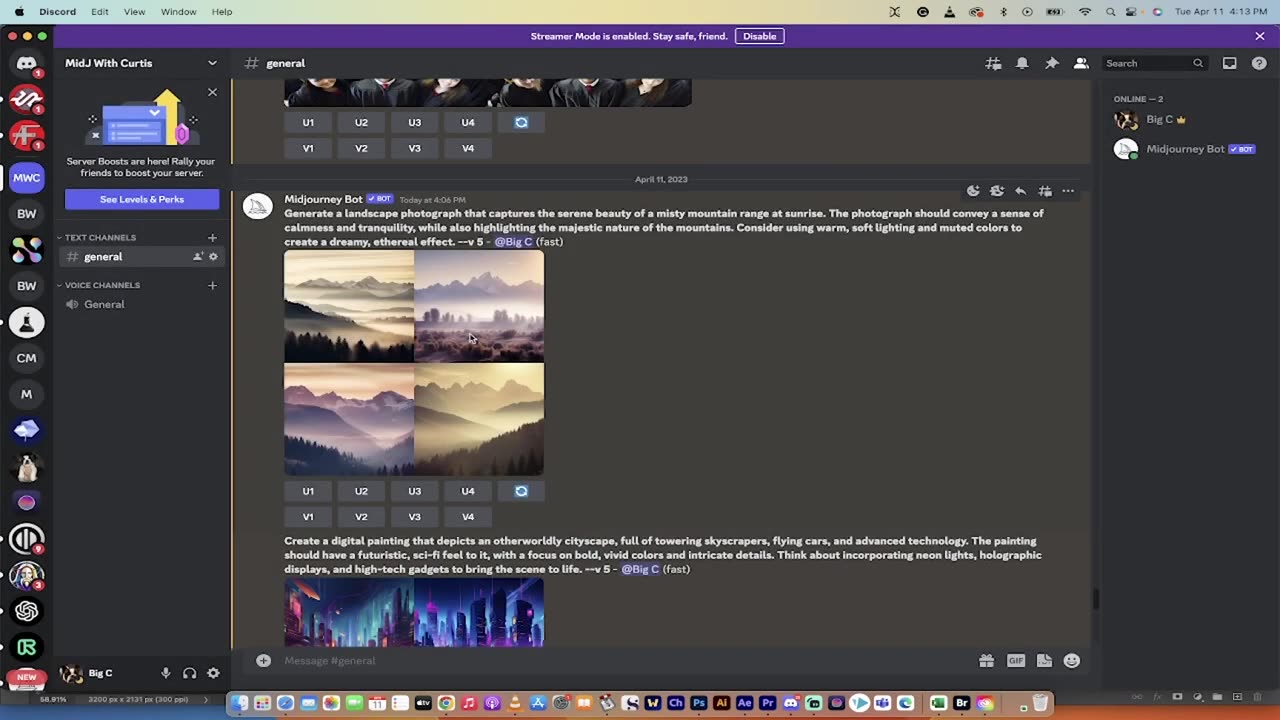Select the MWC server icon
This screenshot has height=720, width=1280.
click(27, 178)
